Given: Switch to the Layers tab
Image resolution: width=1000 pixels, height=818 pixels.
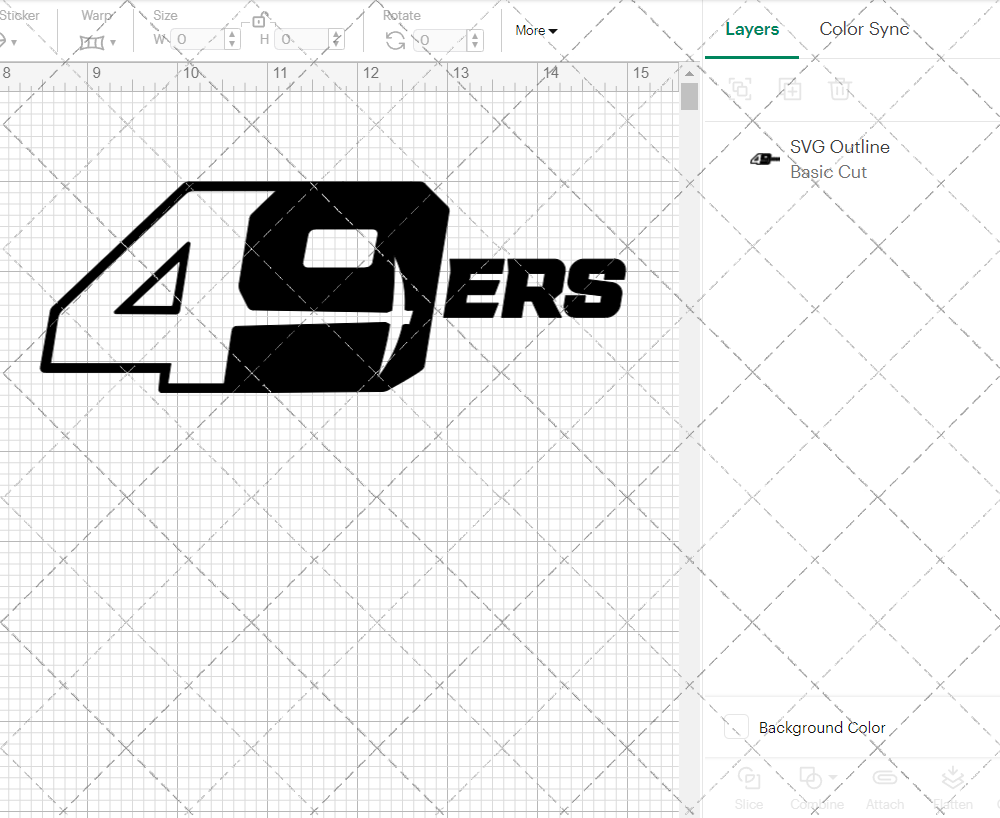Looking at the screenshot, I should coord(752,29).
